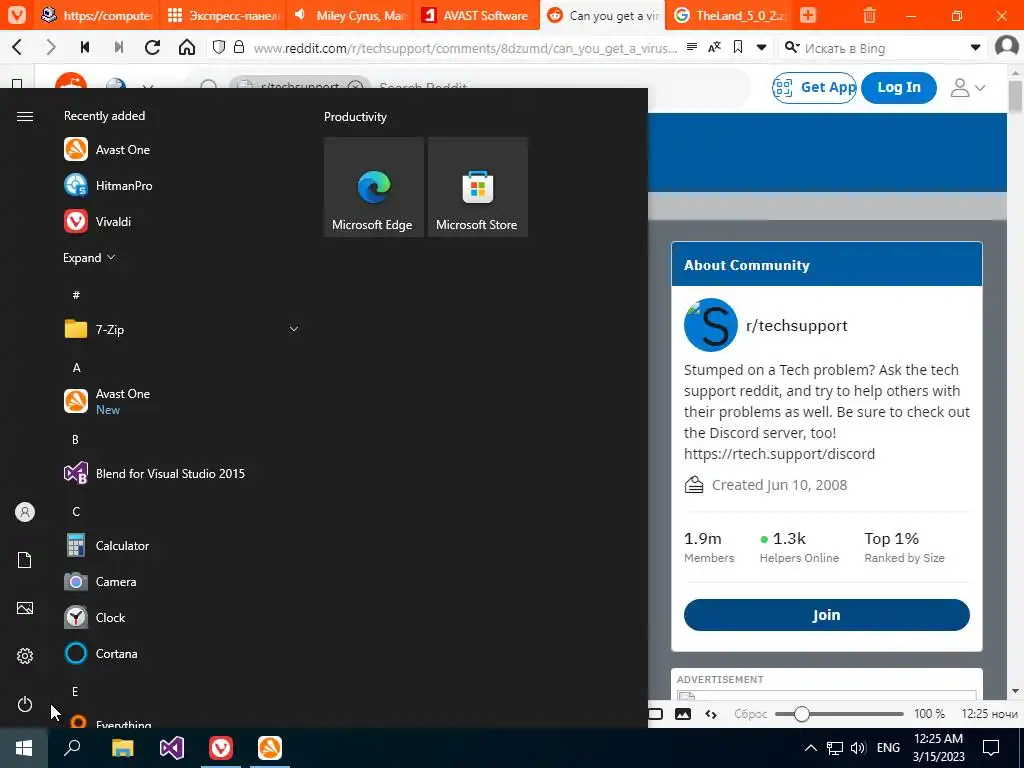This screenshot has height=768, width=1024.
Task: Toggle images via status bar icon
Action: [682, 714]
